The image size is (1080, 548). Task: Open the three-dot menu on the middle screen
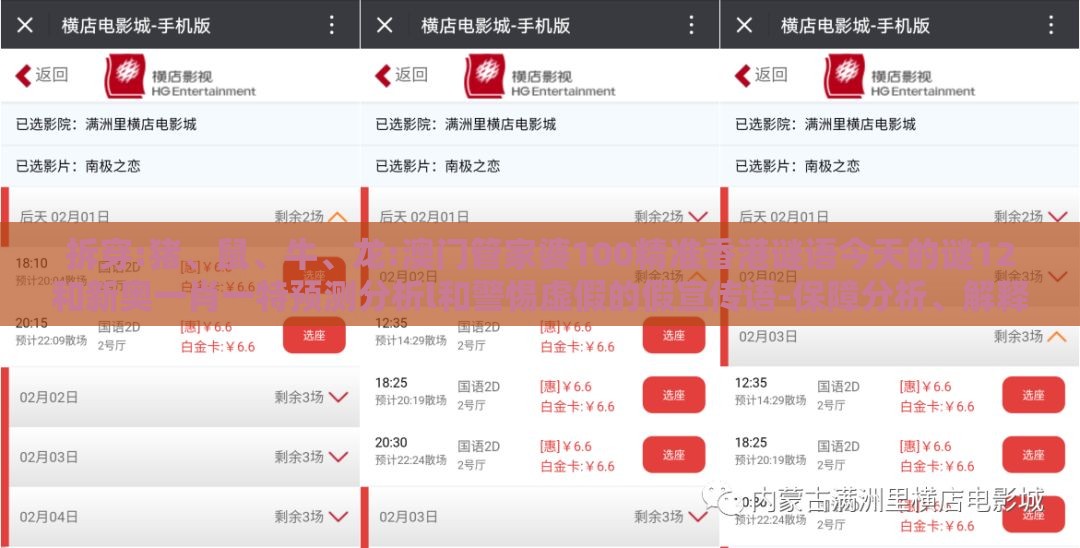tap(692, 25)
